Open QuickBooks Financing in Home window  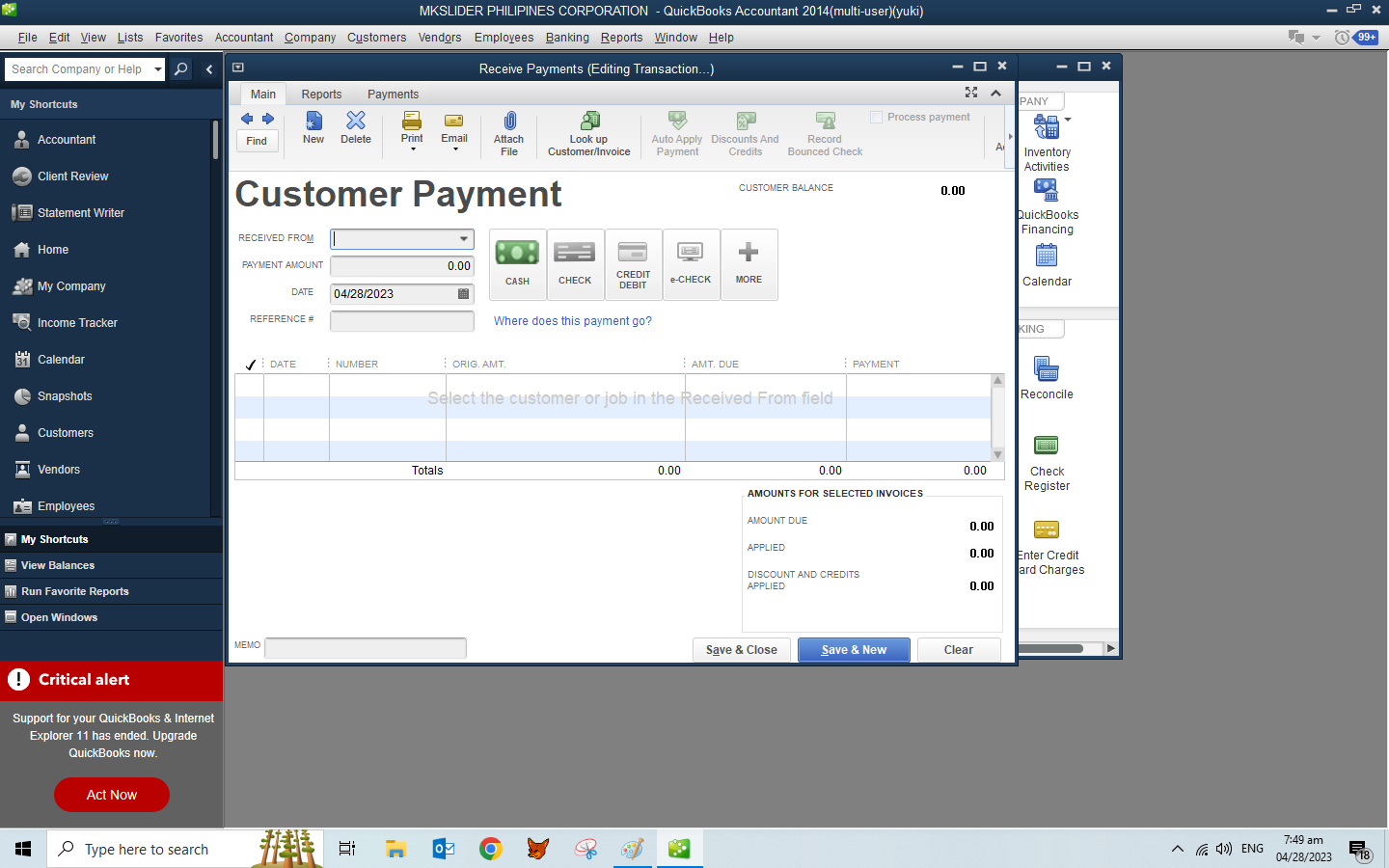(1048, 206)
